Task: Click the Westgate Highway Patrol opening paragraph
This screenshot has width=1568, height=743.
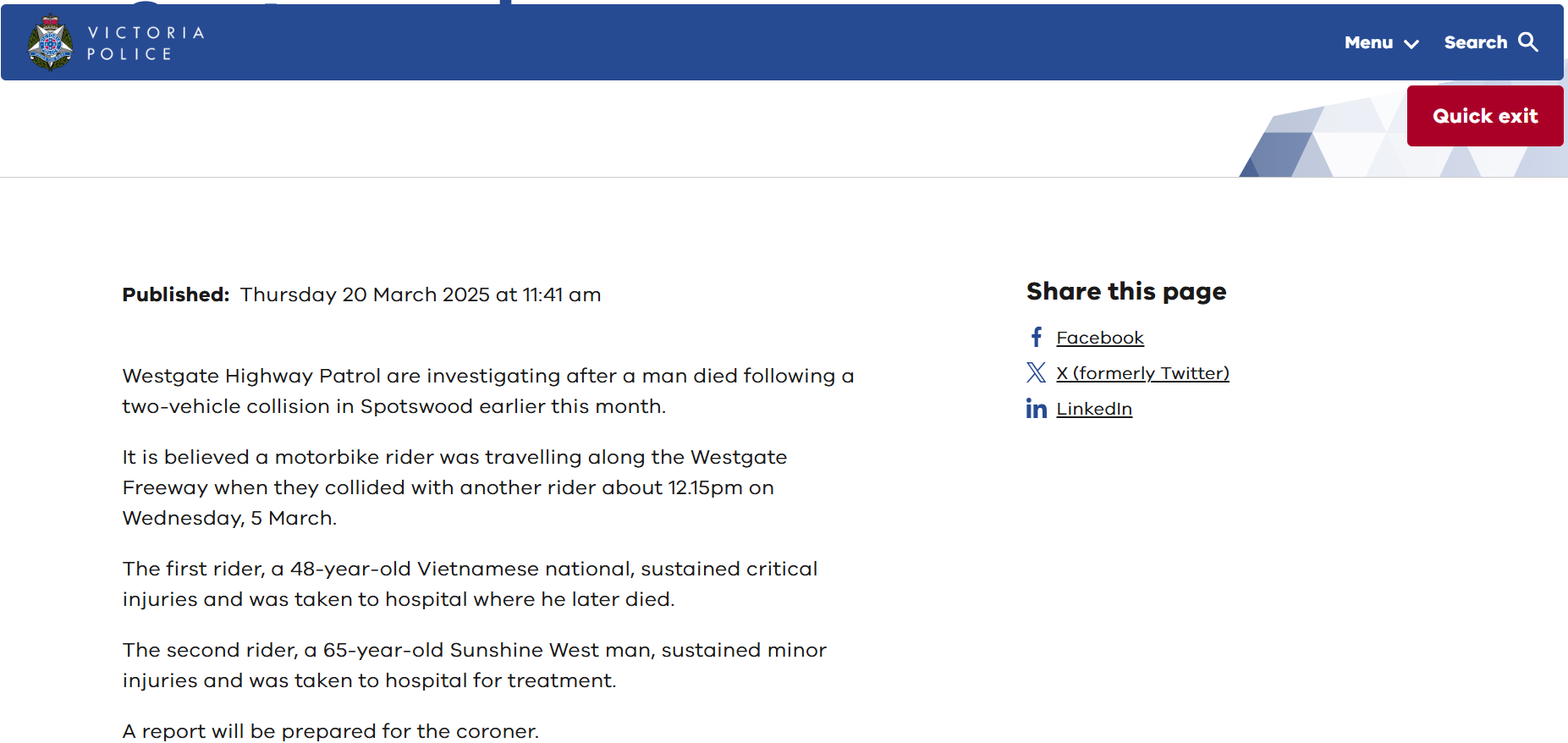Action: 487,391
